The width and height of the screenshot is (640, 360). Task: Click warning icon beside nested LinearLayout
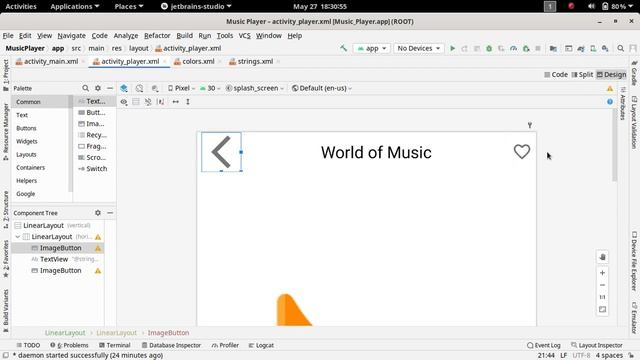98,237
